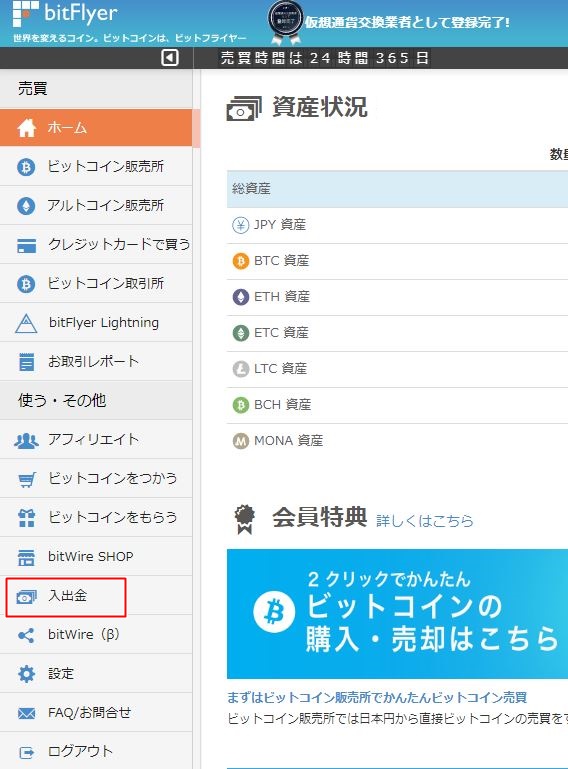Image resolution: width=568 pixels, height=769 pixels.
Task: Click the MONA 資産 row label
Action: tap(288, 441)
